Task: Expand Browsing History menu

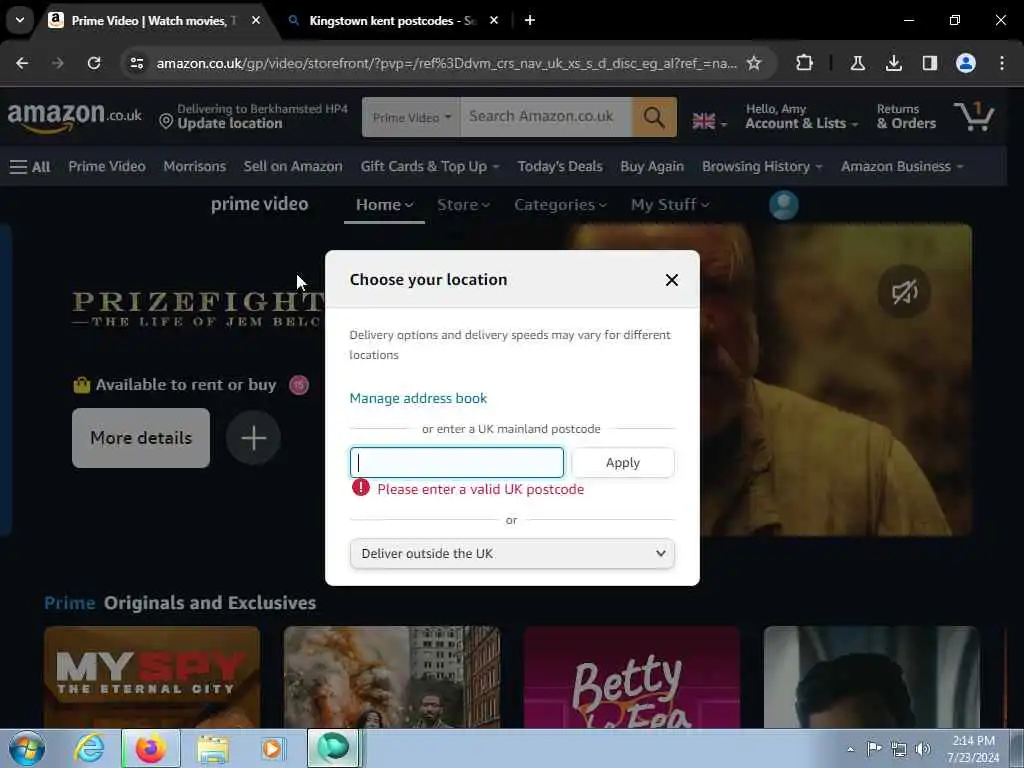Action: pyautogui.click(x=762, y=167)
